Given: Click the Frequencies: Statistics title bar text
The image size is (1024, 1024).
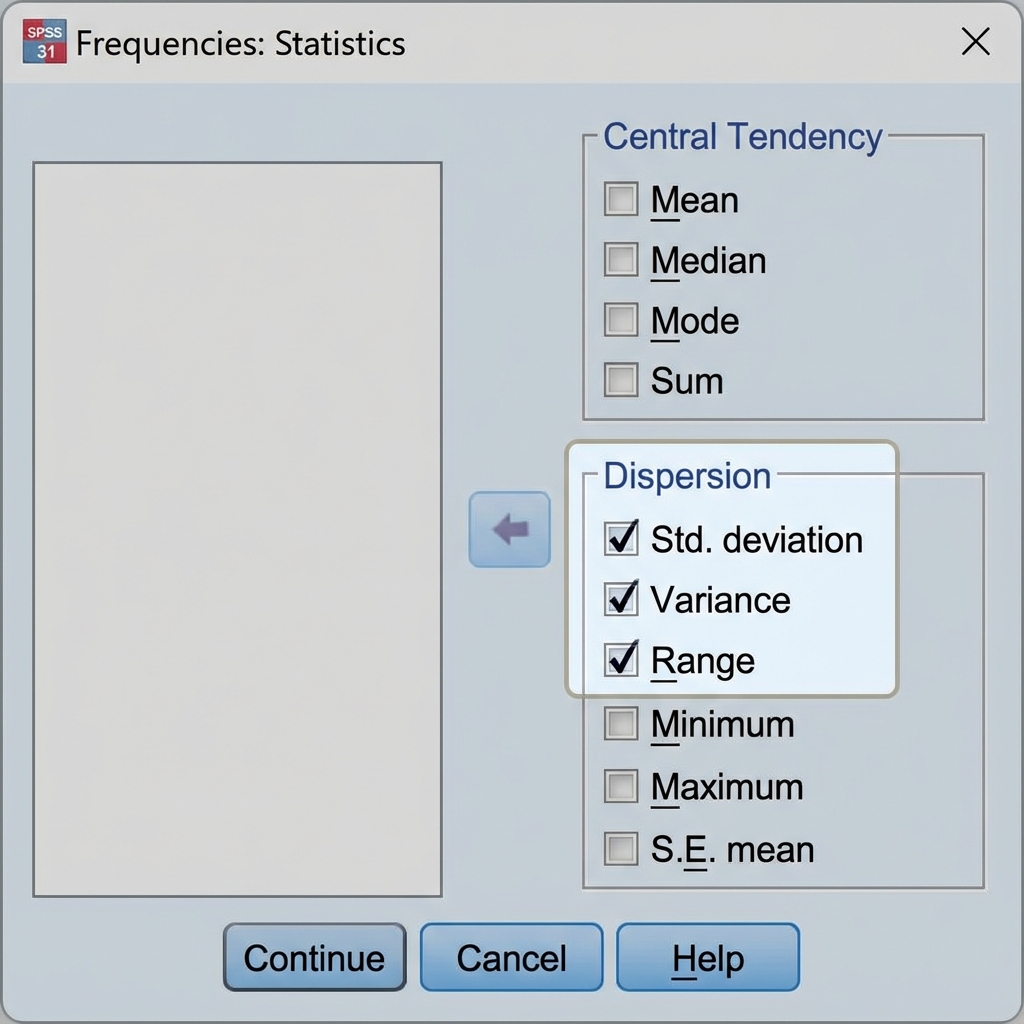Looking at the screenshot, I should [241, 44].
